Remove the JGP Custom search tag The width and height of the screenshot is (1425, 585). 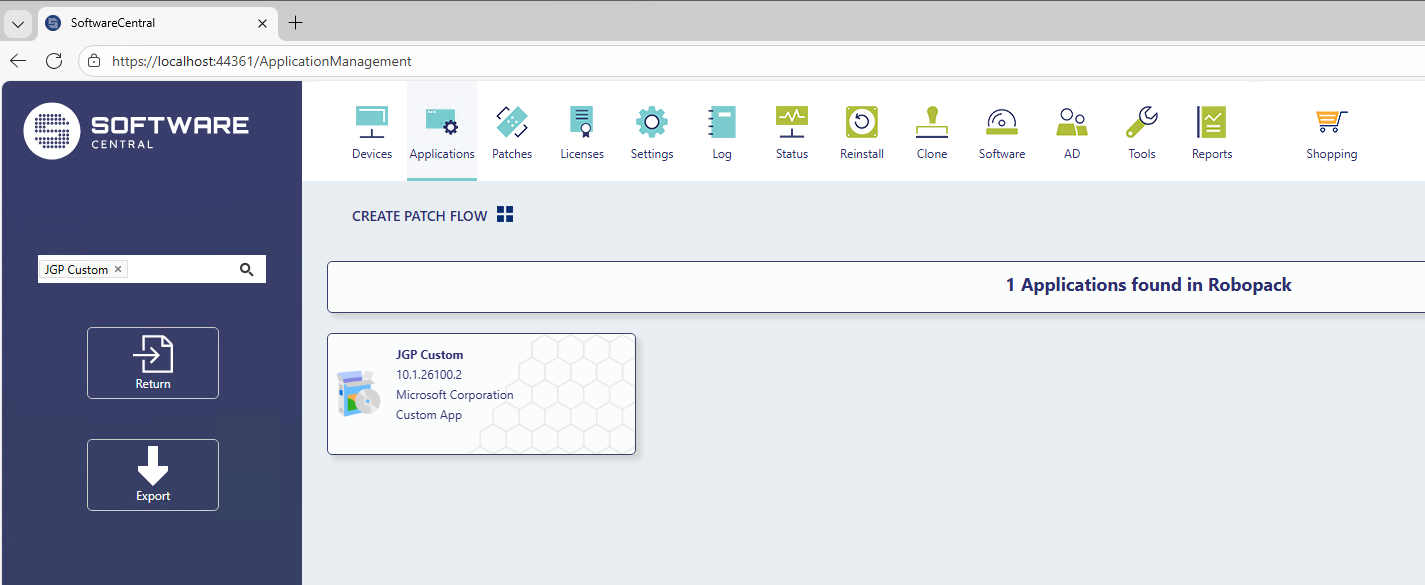(118, 269)
